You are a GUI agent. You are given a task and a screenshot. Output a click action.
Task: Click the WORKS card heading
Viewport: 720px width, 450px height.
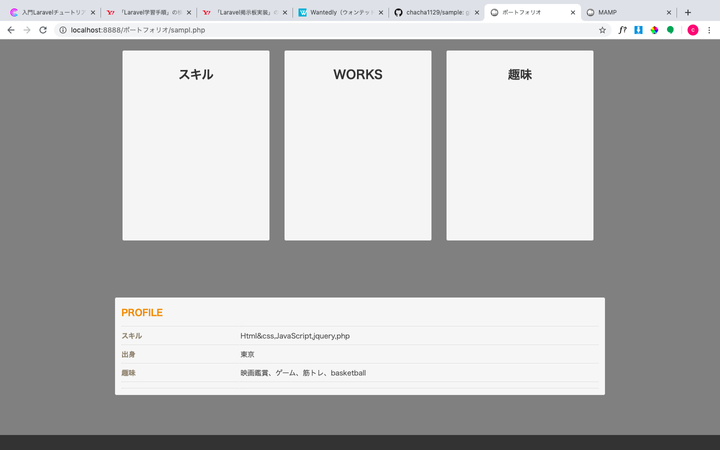pos(358,74)
